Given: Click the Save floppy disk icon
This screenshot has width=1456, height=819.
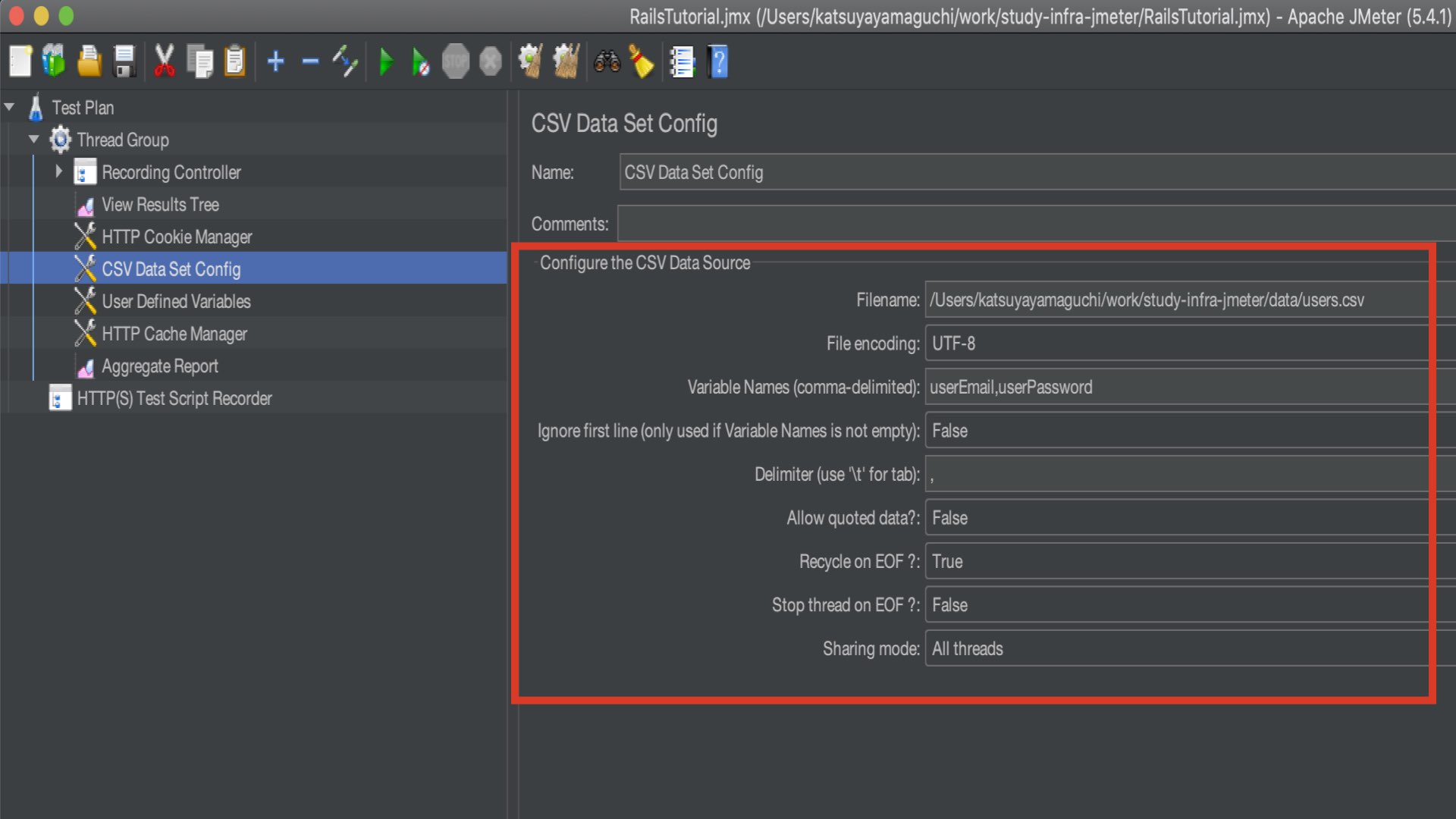Looking at the screenshot, I should click(124, 61).
